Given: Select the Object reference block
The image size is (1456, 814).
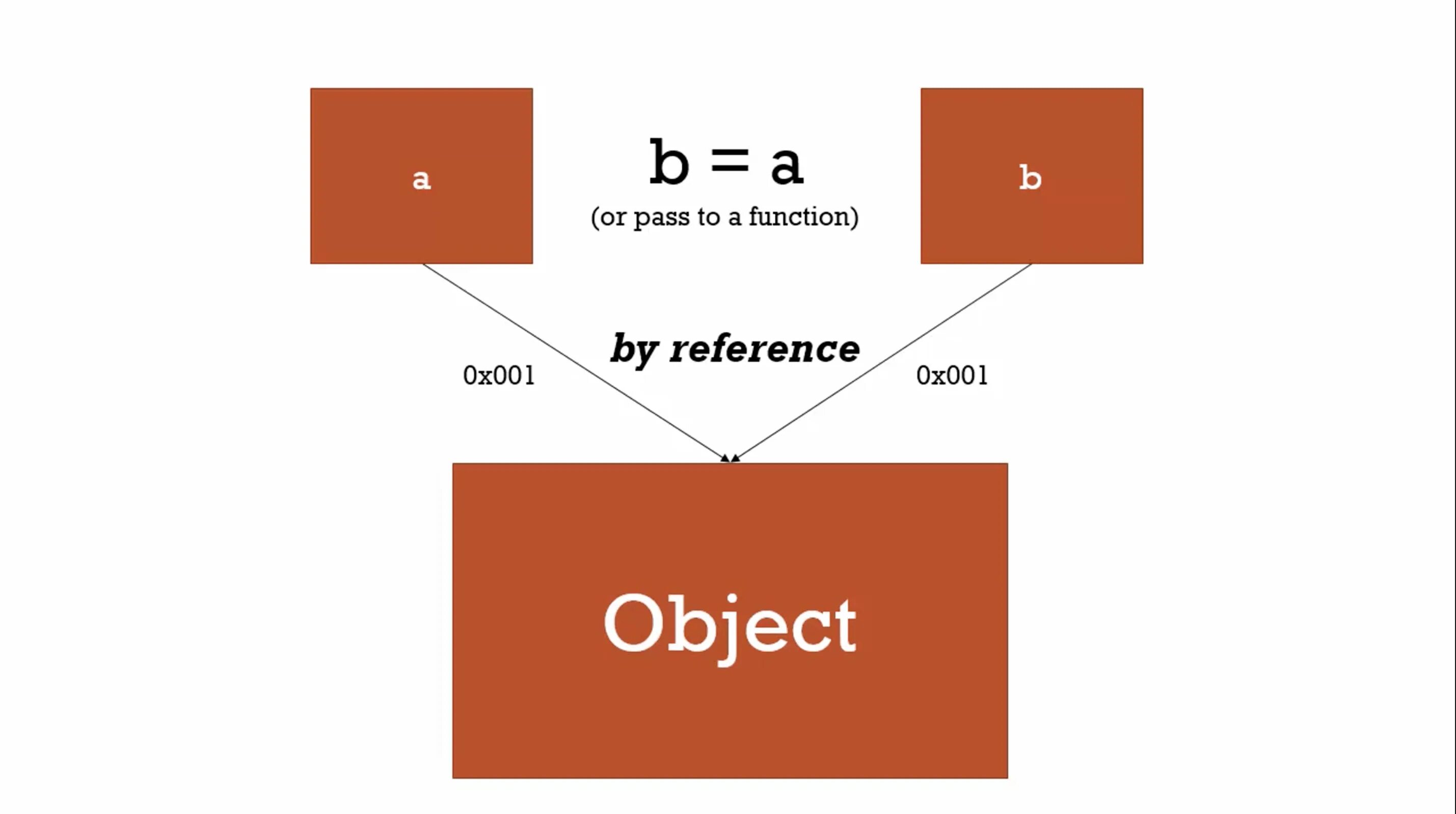Looking at the screenshot, I should click(x=729, y=620).
